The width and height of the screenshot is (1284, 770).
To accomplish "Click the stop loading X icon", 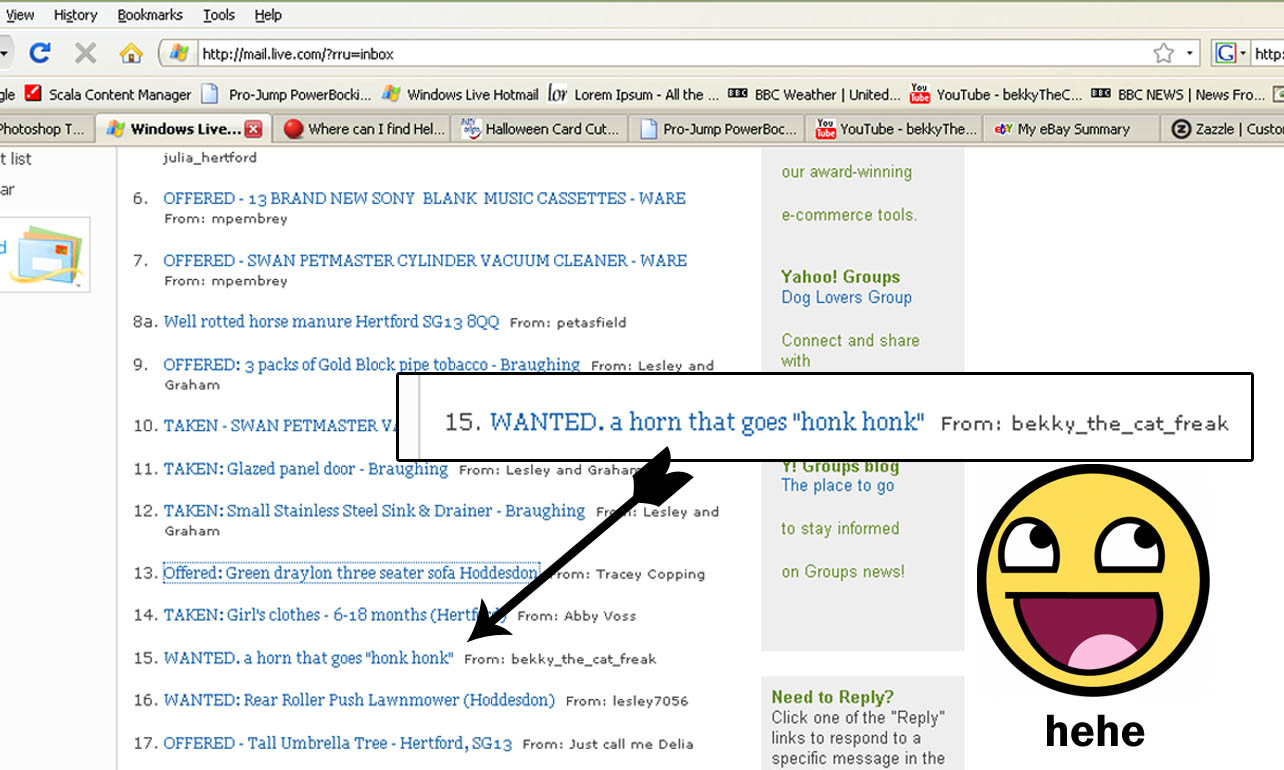I will (x=86, y=53).
